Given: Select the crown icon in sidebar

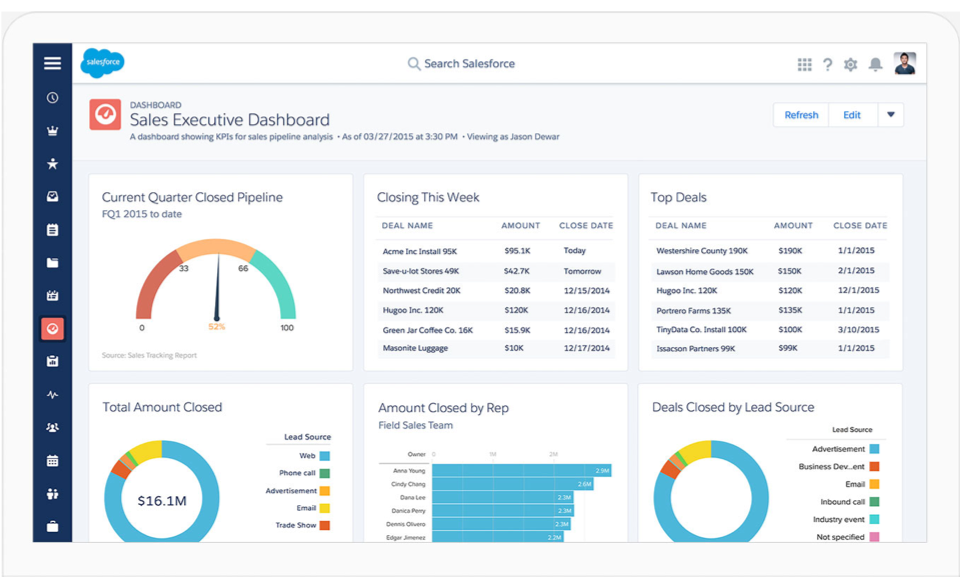Looking at the screenshot, I should coord(53,130).
